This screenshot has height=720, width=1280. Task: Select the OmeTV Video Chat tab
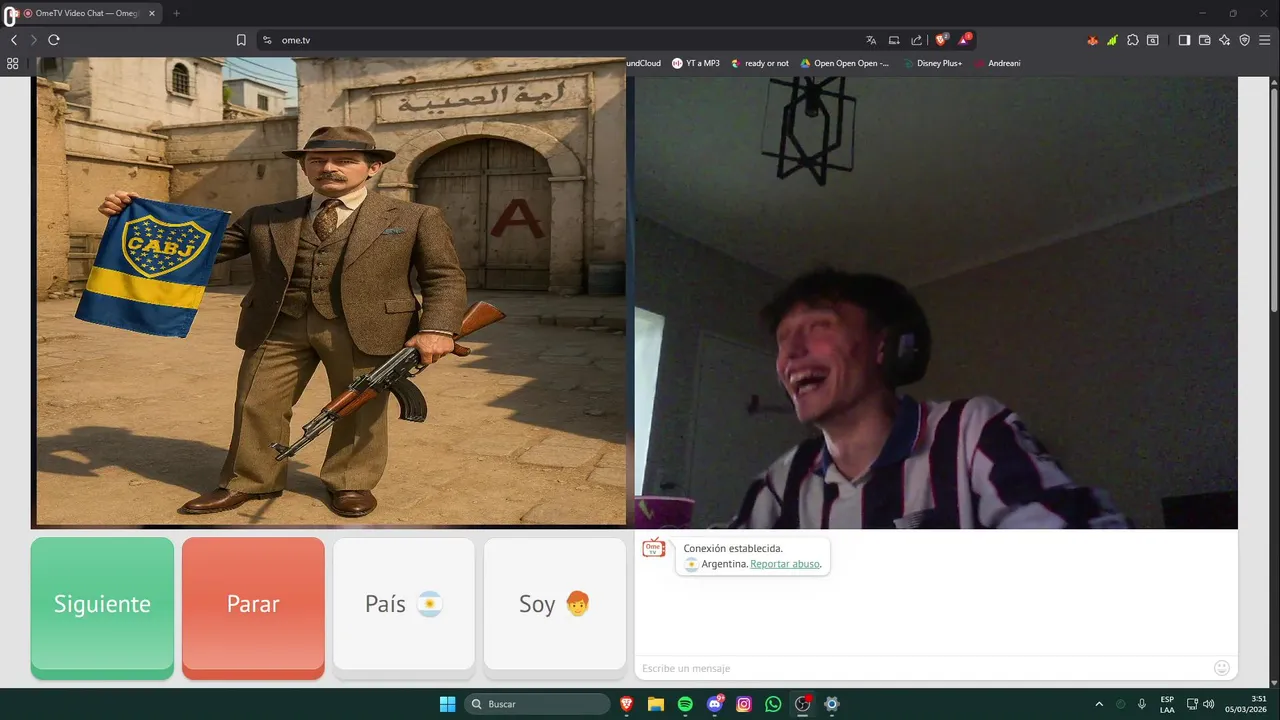point(88,13)
